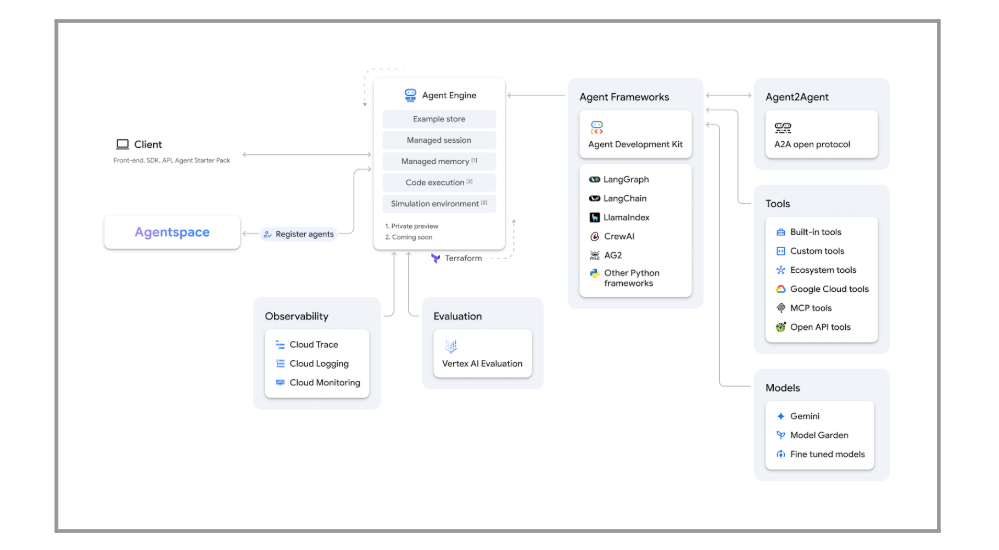The width and height of the screenshot is (999, 550).
Task: Click the Custom tools icon
Action: tap(780, 251)
